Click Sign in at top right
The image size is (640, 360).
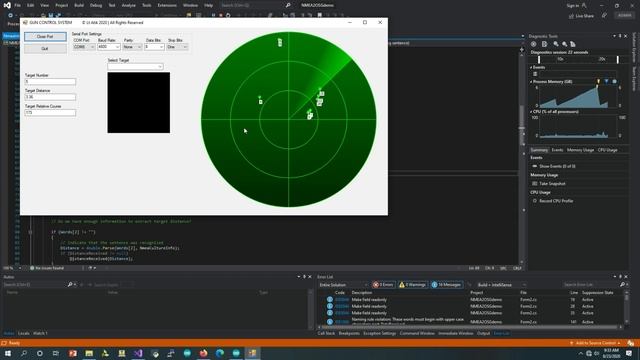pyautogui.click(x=576, y=5)
